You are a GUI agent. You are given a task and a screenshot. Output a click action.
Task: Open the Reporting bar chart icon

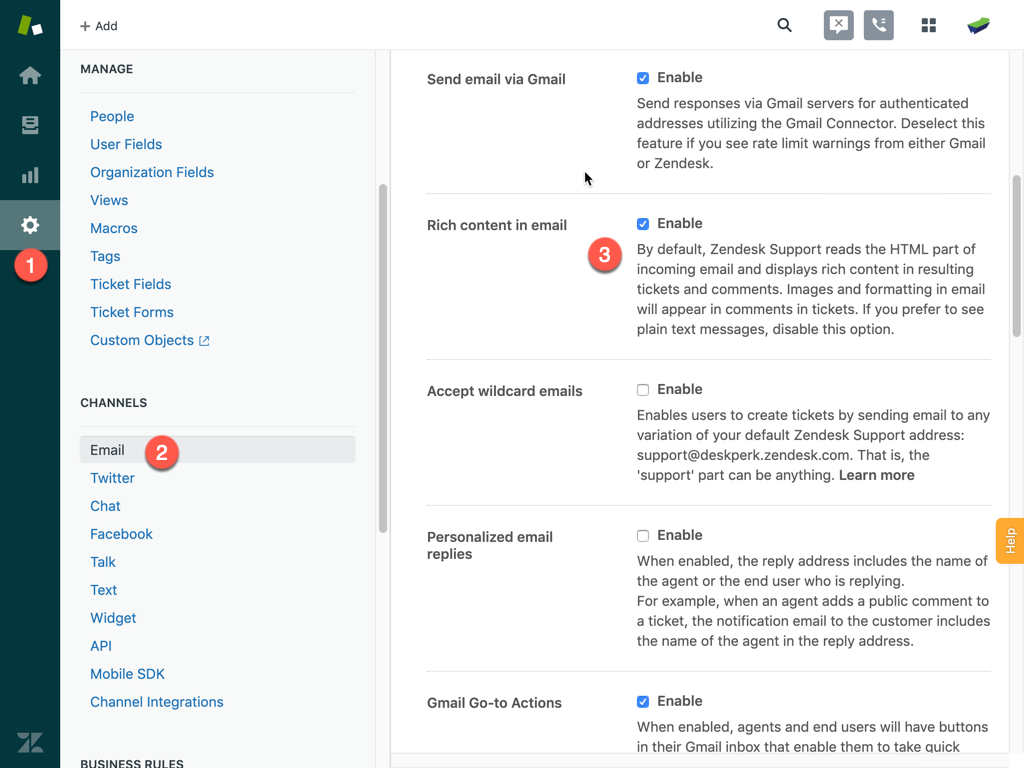30,175
